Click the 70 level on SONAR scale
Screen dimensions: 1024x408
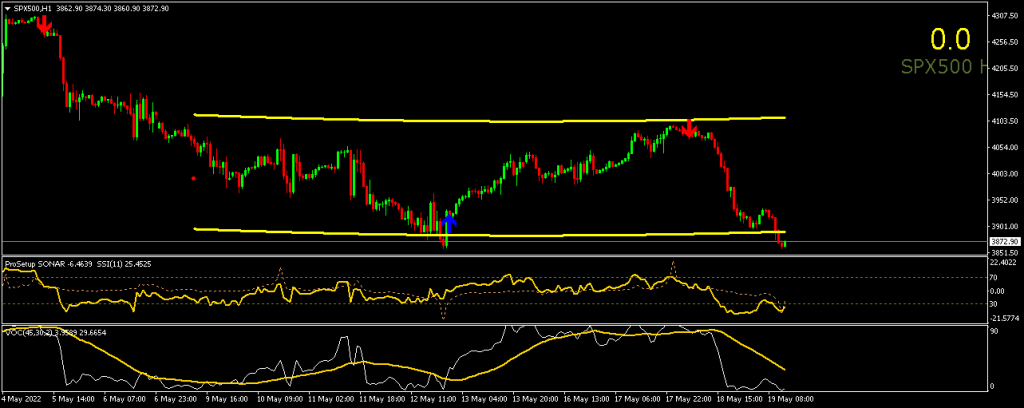(x=996, y=277)
